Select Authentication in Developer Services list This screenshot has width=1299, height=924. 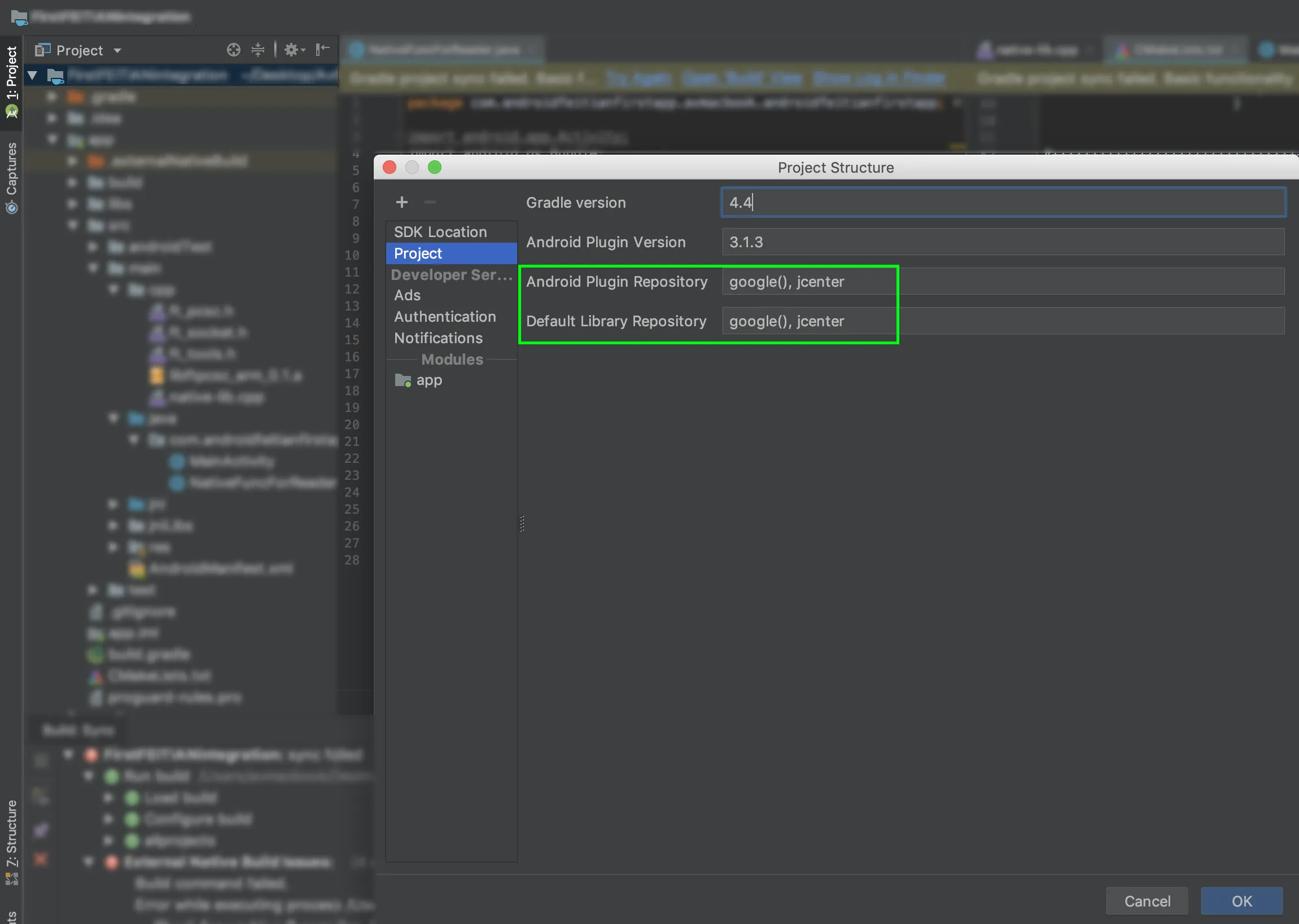(x=445, y=316)
